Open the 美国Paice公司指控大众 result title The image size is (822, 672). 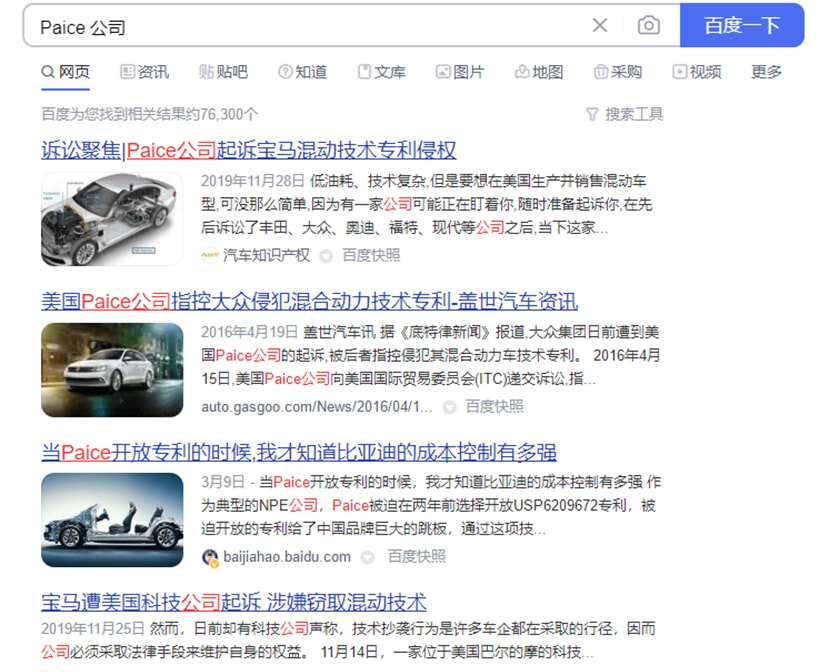(x=309, y=302)
